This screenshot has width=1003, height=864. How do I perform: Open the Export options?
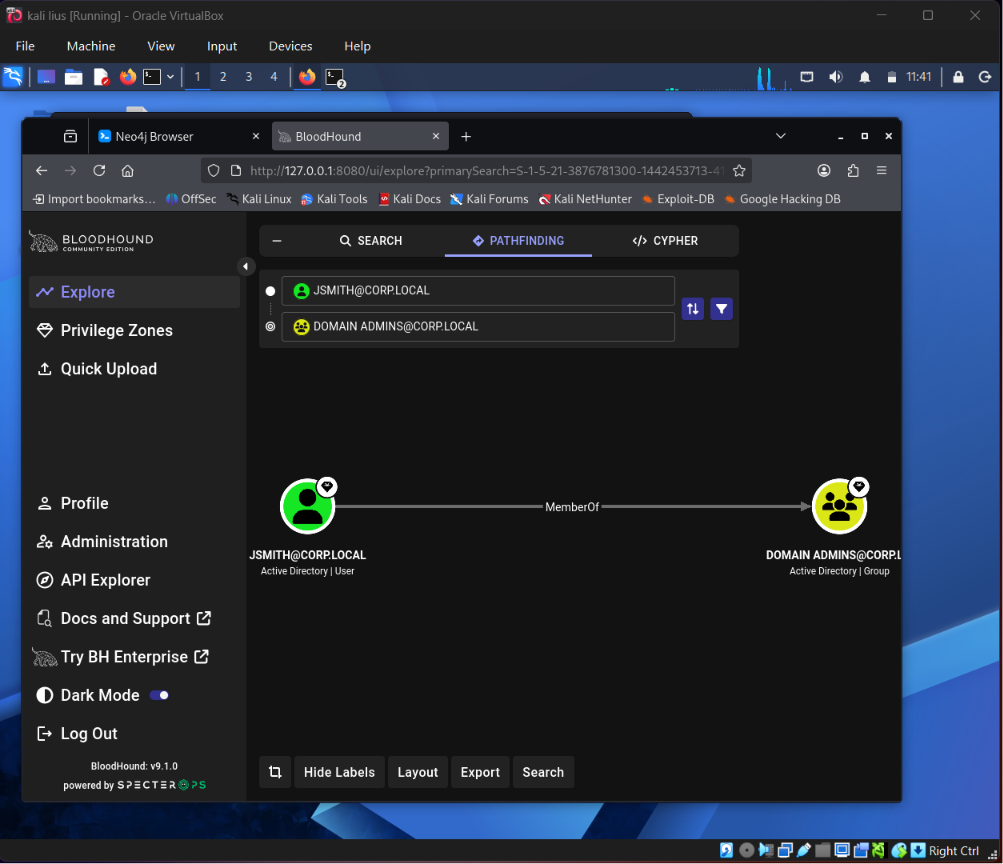pos(480,772)
